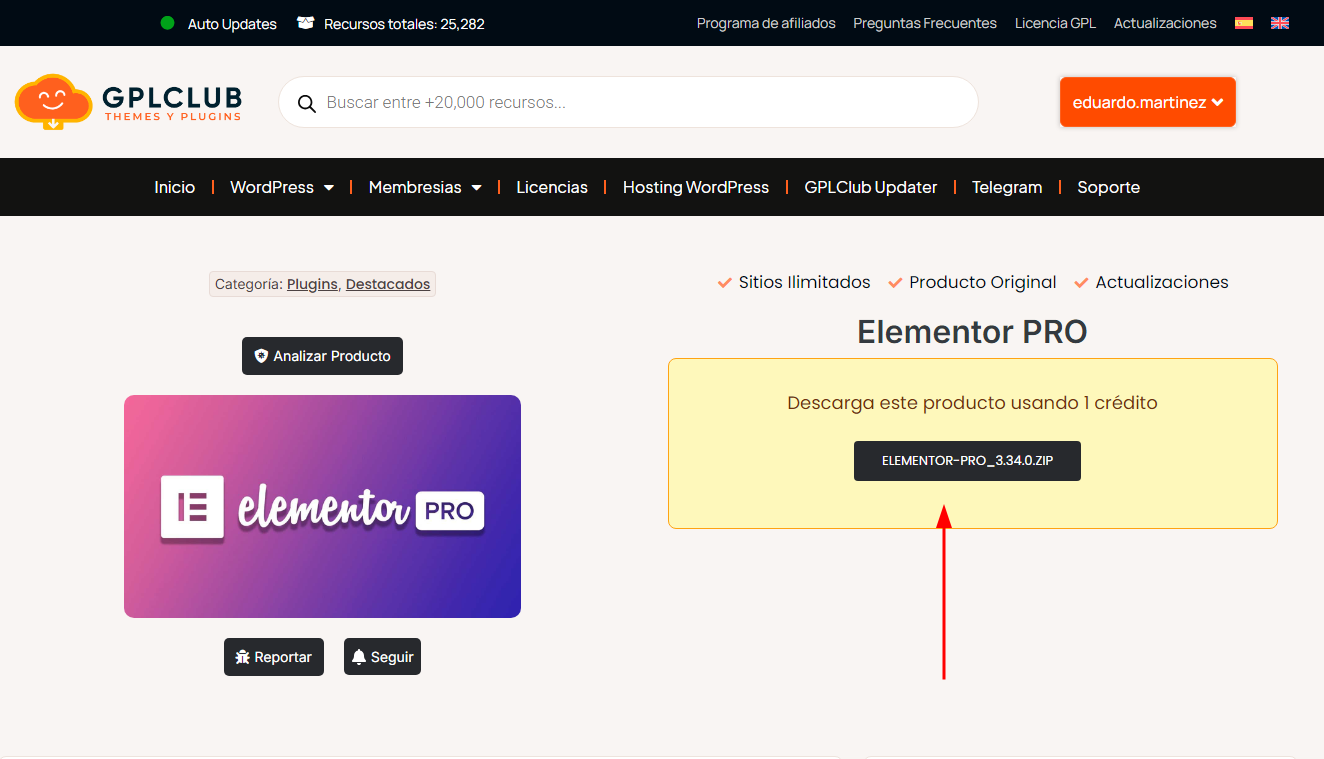Screen dimensions: 1324x759
Task: Switch site language to English flag
Action: tap(1280, 23)
